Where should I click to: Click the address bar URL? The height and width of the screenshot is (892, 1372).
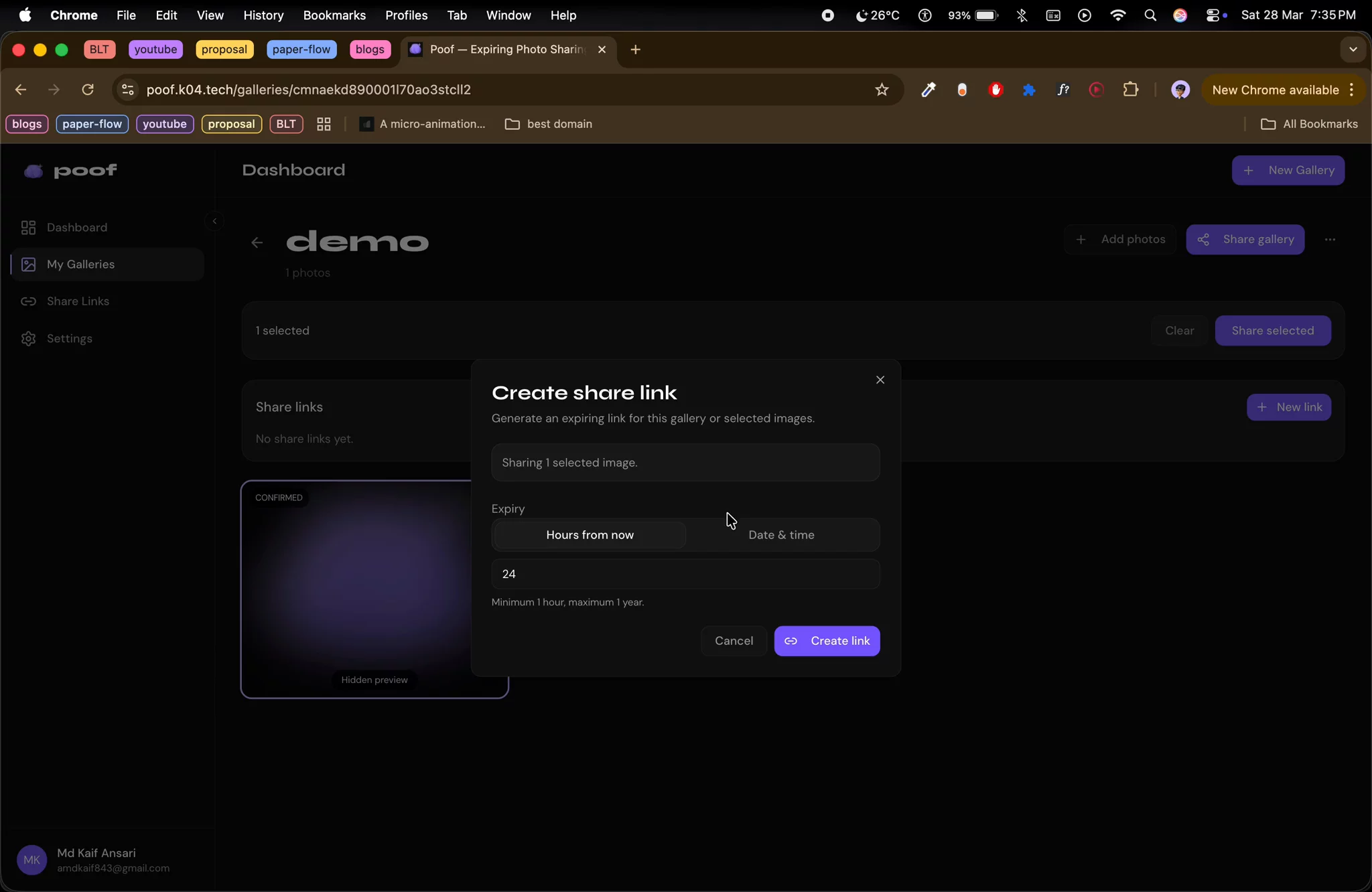pos(308,90)
